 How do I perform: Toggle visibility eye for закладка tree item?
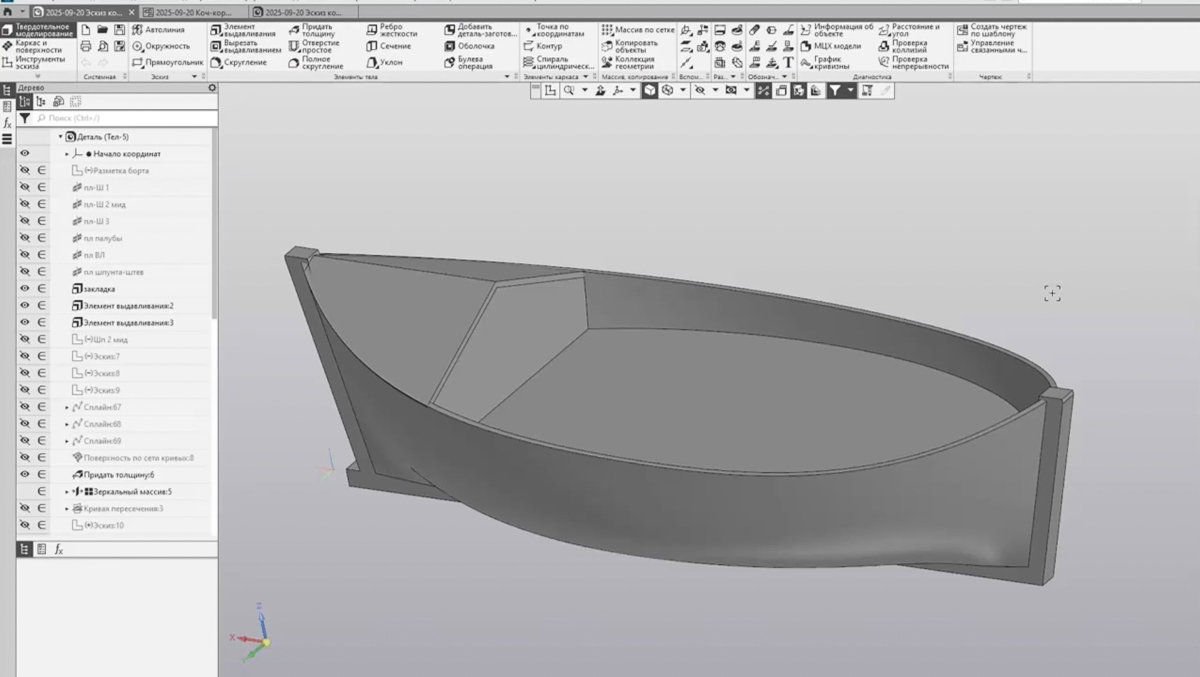tap(25, 289)
